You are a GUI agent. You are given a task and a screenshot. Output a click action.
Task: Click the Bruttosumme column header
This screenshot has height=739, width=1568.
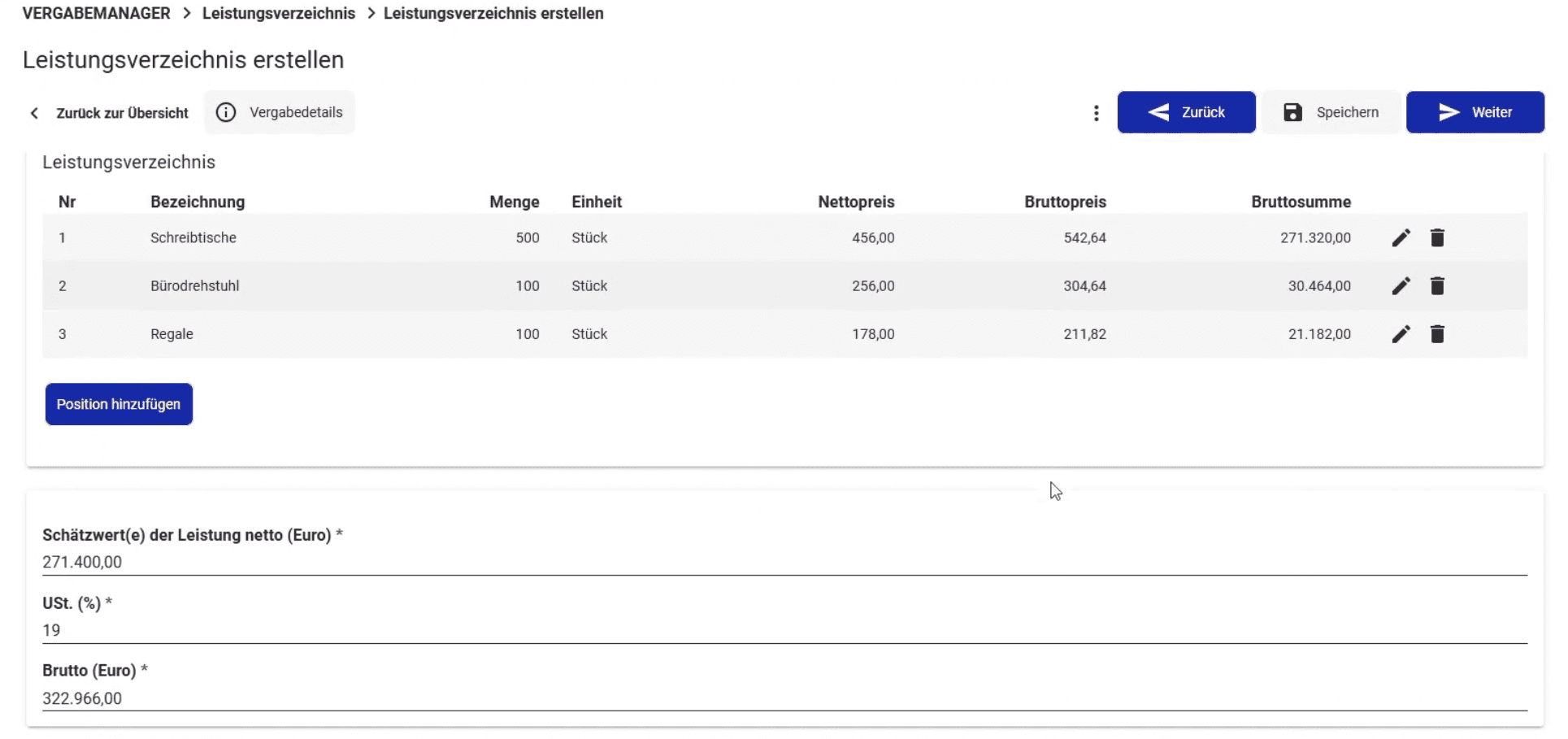tap(1301, 202)
